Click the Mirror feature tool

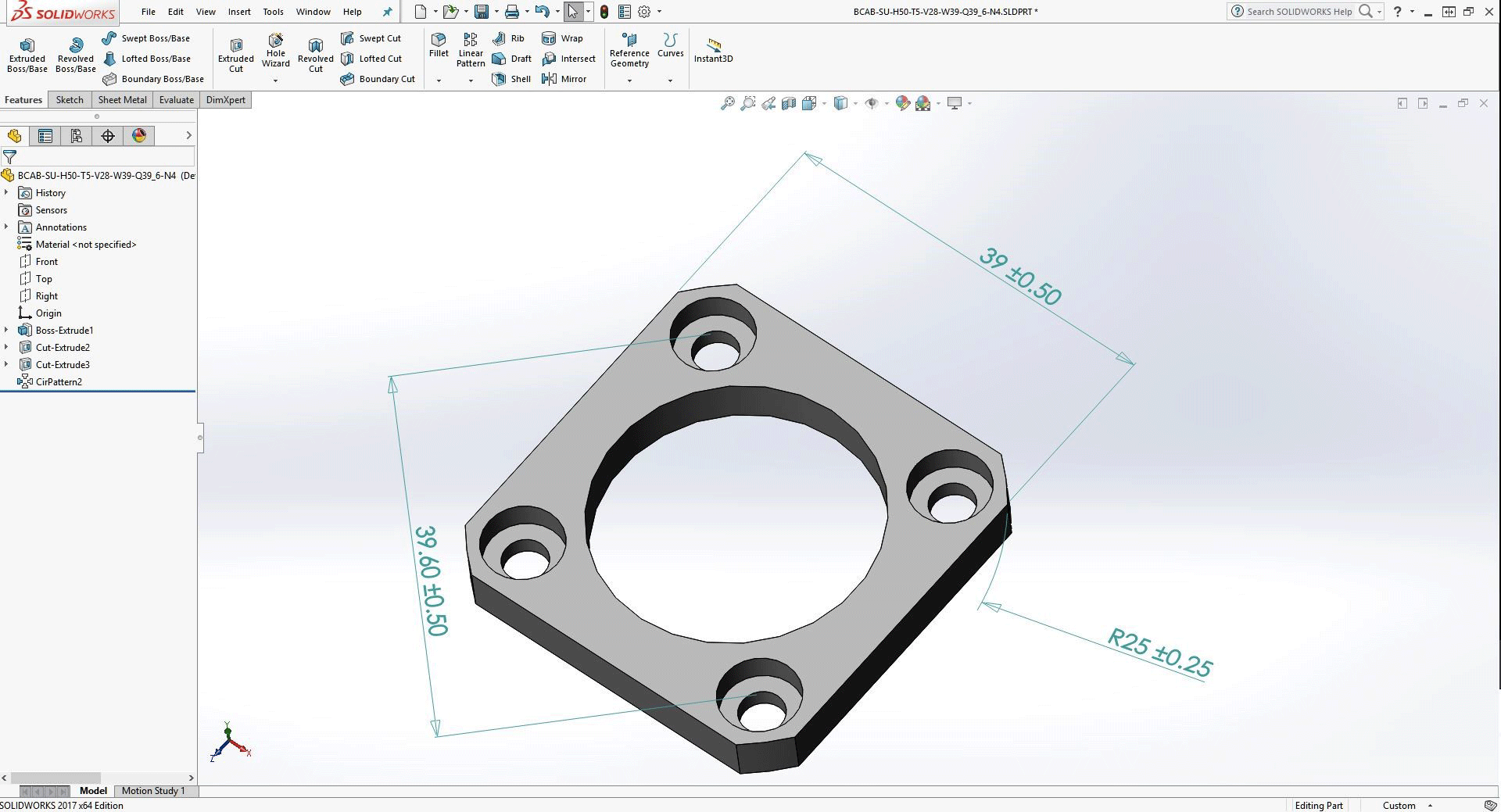pos(564,79)
